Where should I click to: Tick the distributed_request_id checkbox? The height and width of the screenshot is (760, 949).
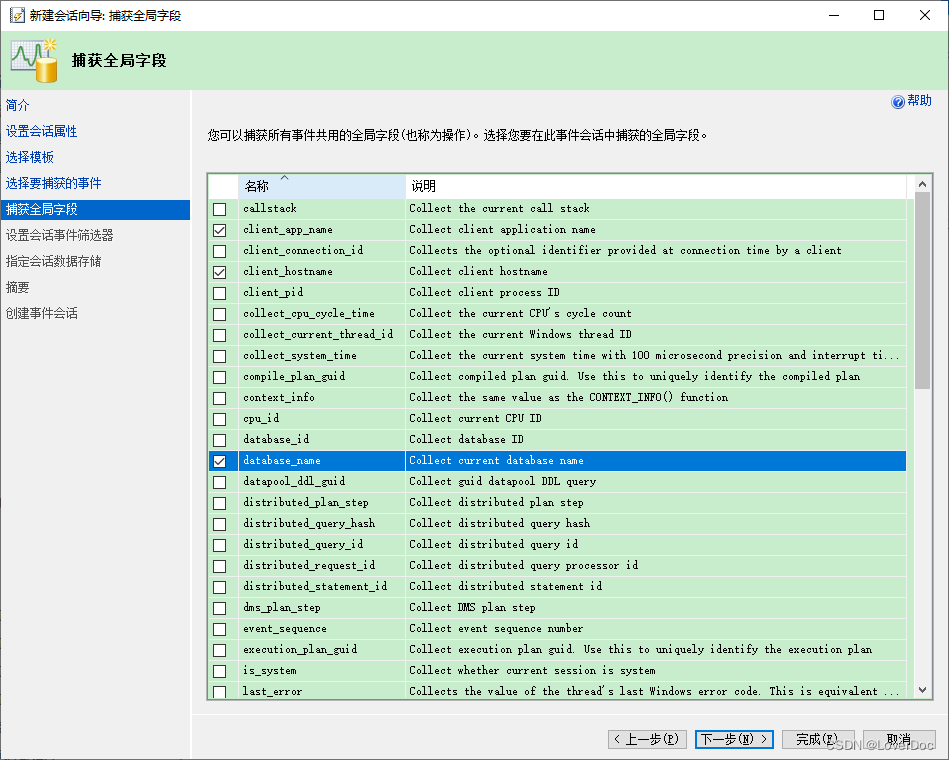(x=220, y=566)
